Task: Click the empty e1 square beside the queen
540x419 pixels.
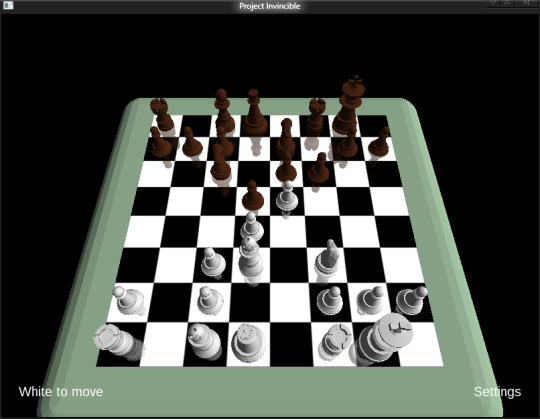Action: click(291, 344)
